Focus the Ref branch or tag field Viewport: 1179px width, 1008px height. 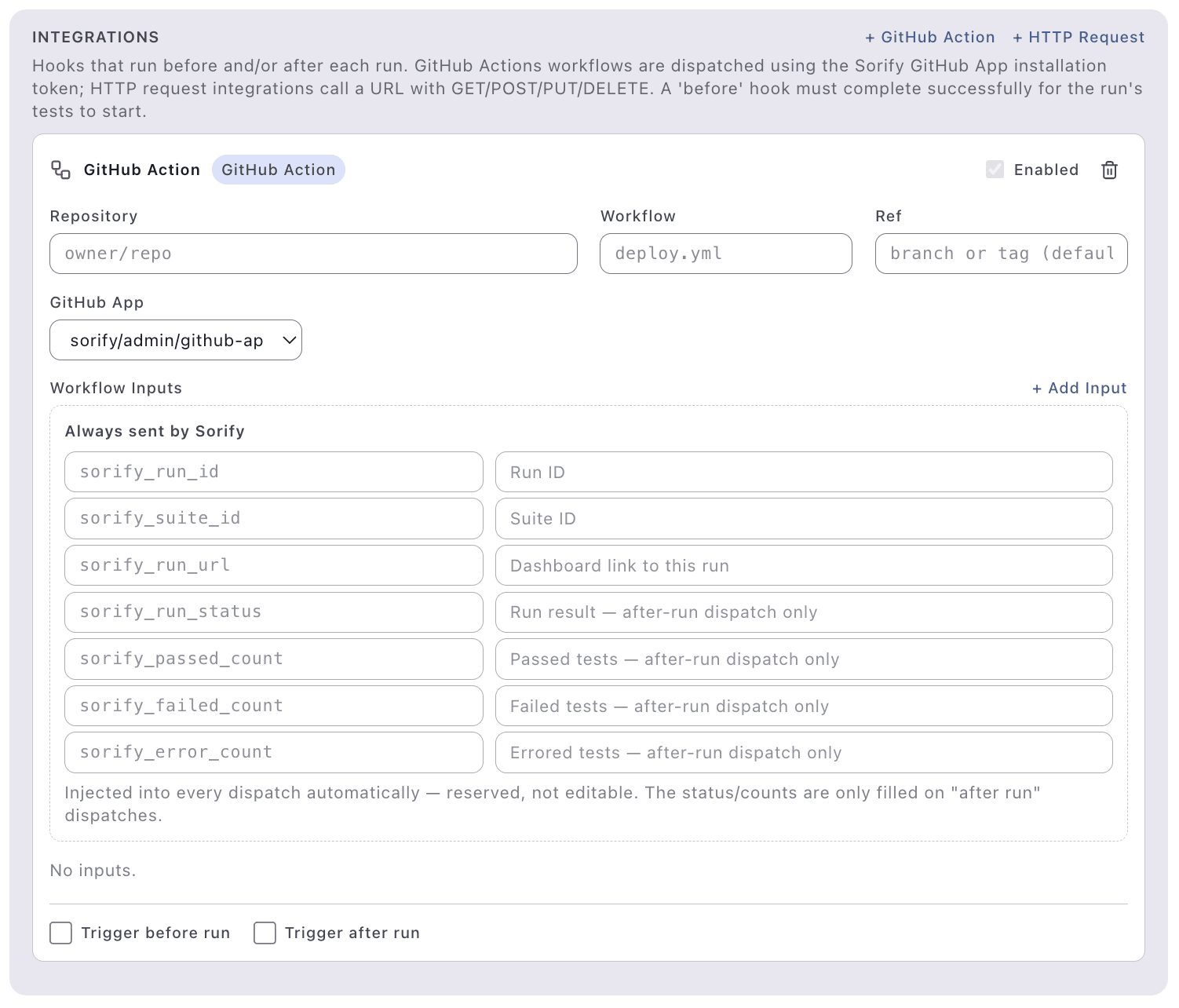[1002, 254]
